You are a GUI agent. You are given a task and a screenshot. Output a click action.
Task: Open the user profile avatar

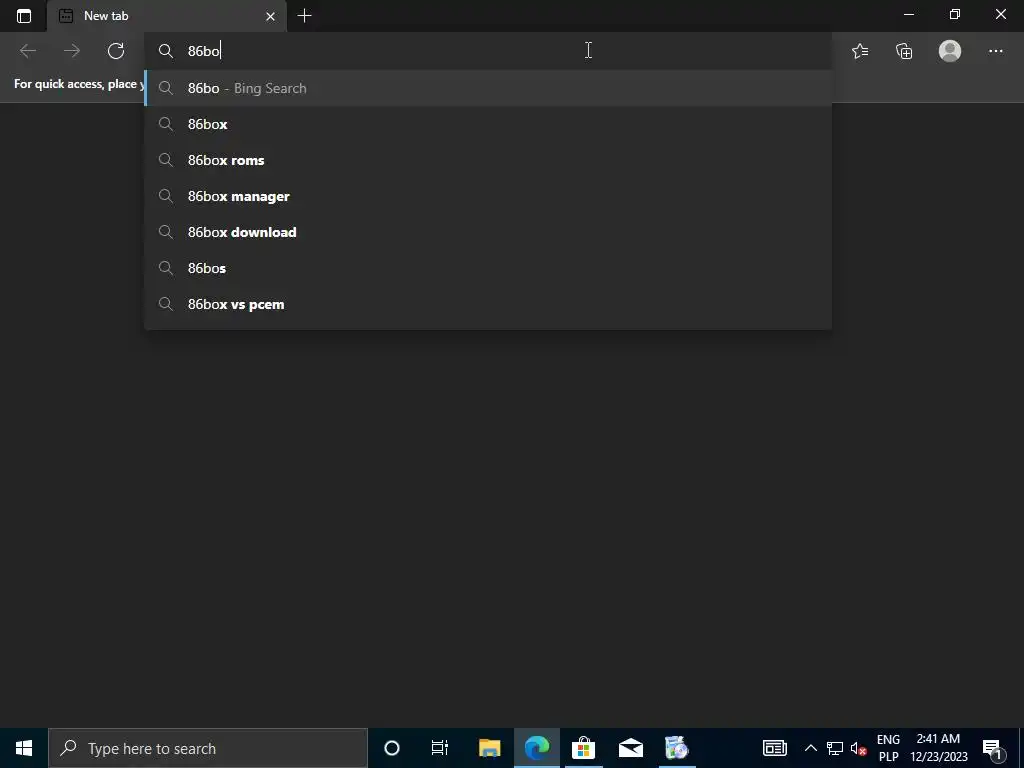[x=950, y=51]
